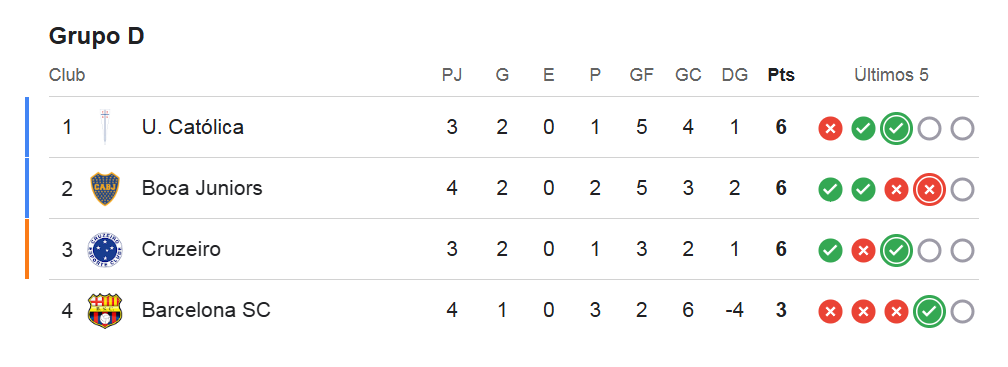Open the Boca Juniors team name

[x=202, y=188]
